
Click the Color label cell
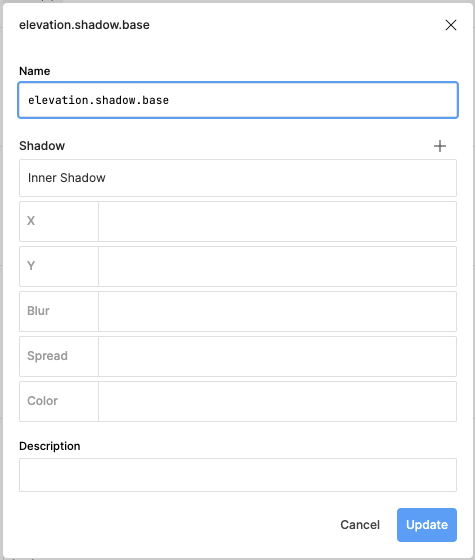point(59,401)
